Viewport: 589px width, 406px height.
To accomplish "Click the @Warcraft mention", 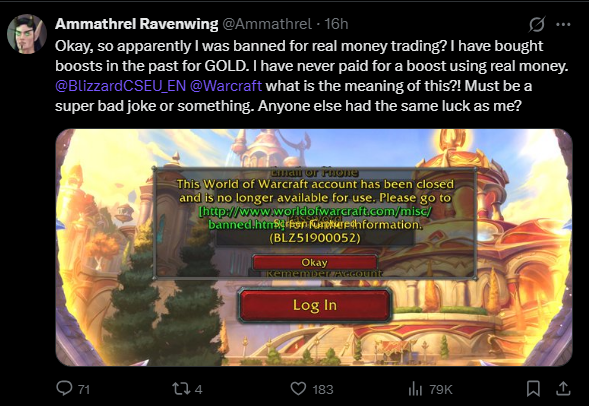I will click(x=226, y=86).
